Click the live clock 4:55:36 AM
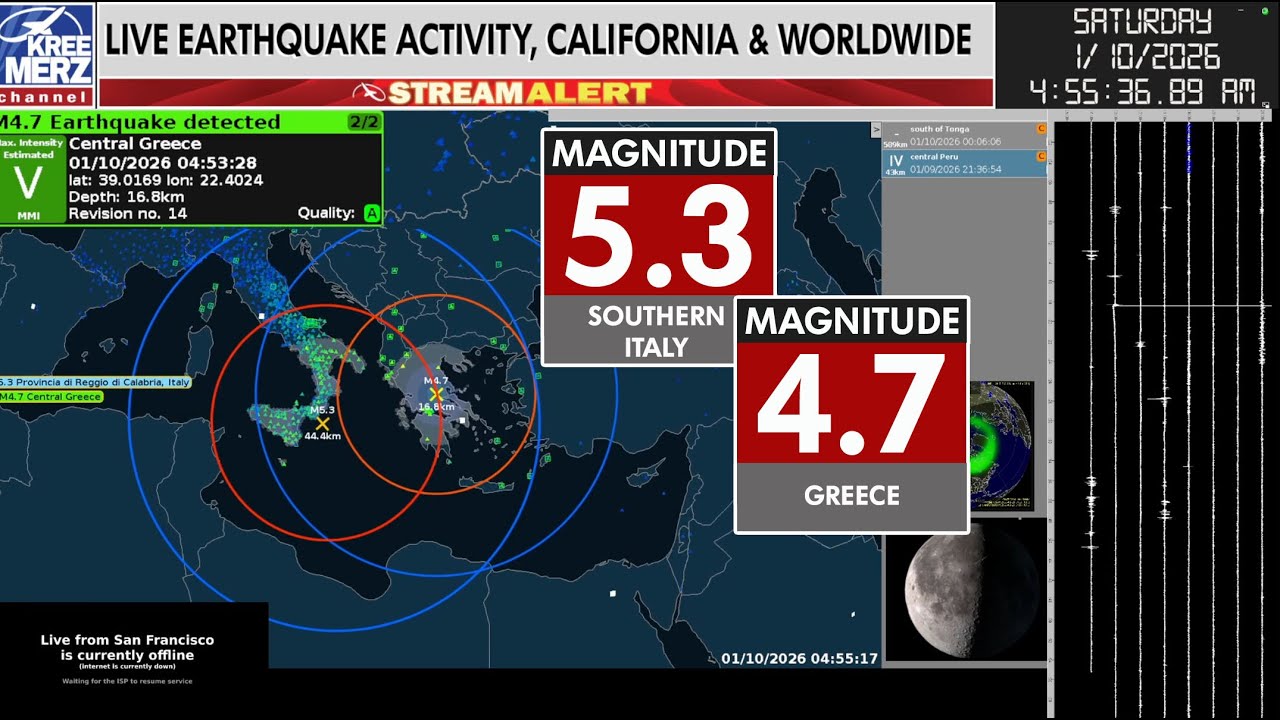 tap(1142, 93)
